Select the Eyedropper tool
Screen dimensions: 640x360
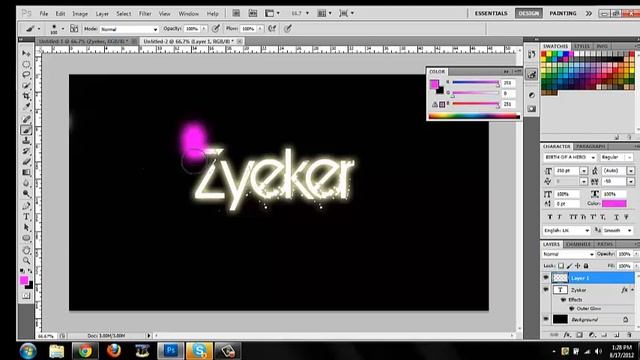[26, 107]
